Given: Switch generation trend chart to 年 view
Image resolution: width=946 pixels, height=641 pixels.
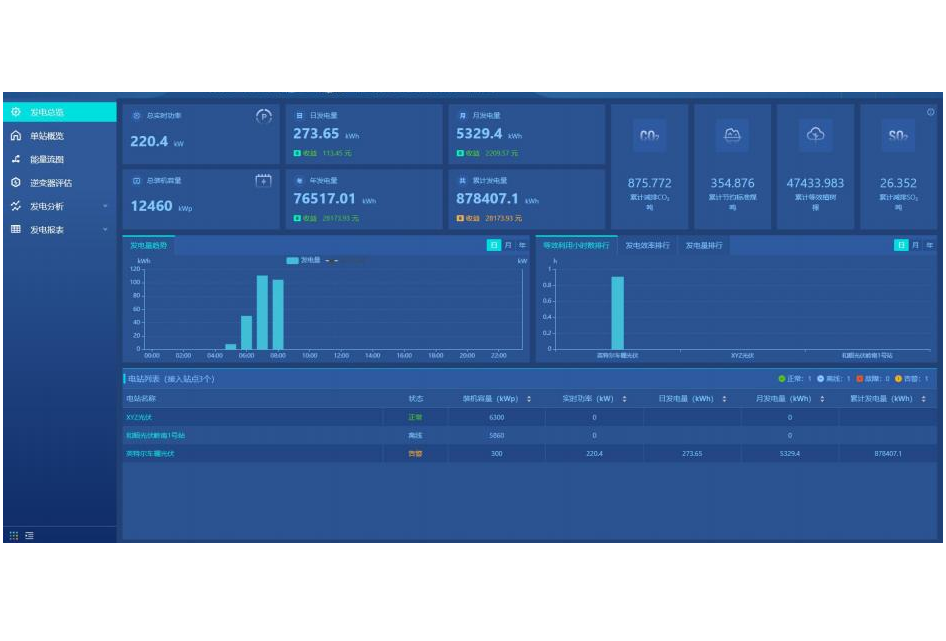Looking at the screenshot, I should pos(521,245).
